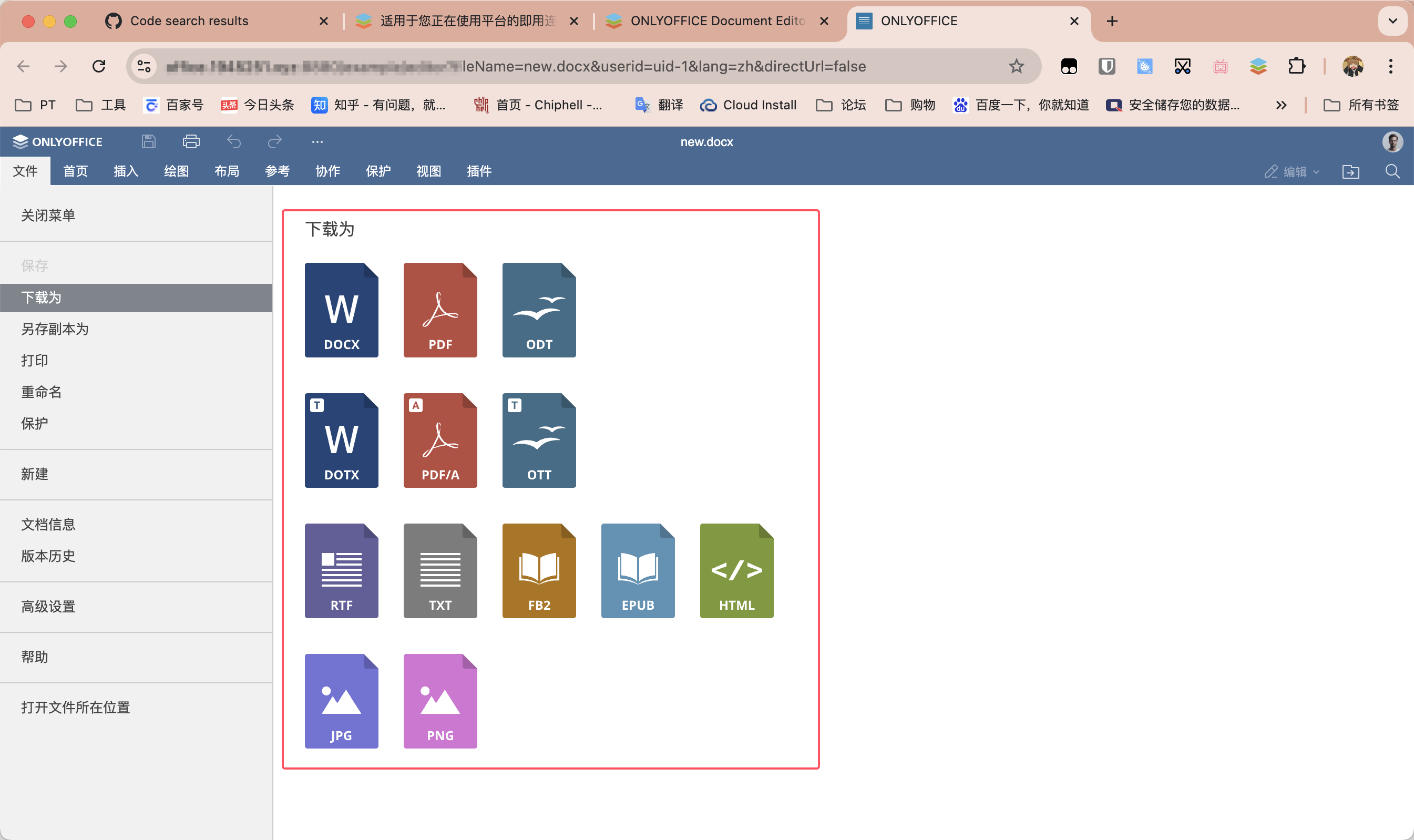The width and height of the screenshot is (1414, 840).
Task: Show hidden bookmarks with the chevron
Action: 1281,105
